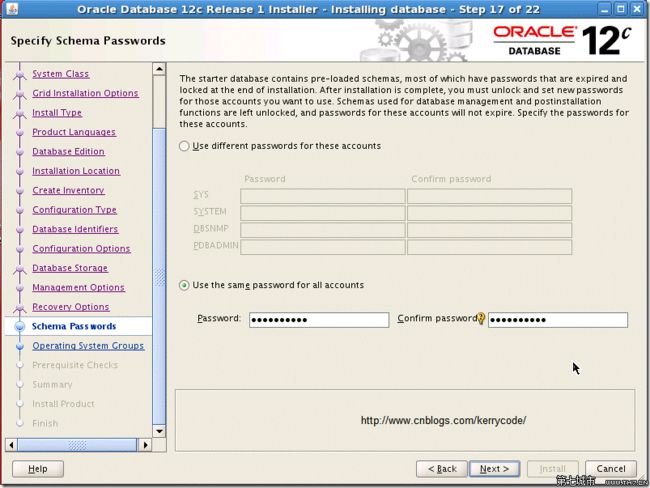650x488 pixels.
Task: Click the System Class step marker icon
Action: pos(19,75)
